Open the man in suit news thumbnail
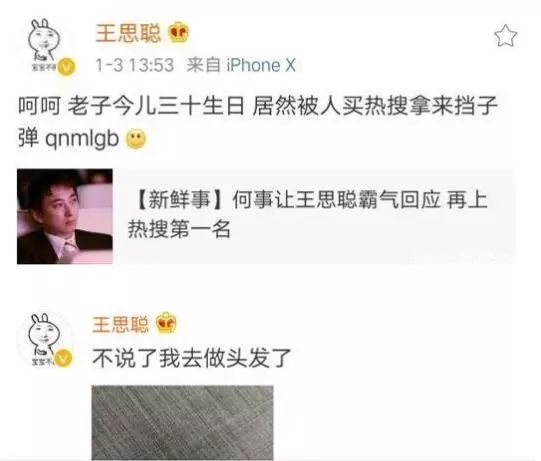Image resolution: width=541 pixels, height=461 pixels. 65,216
